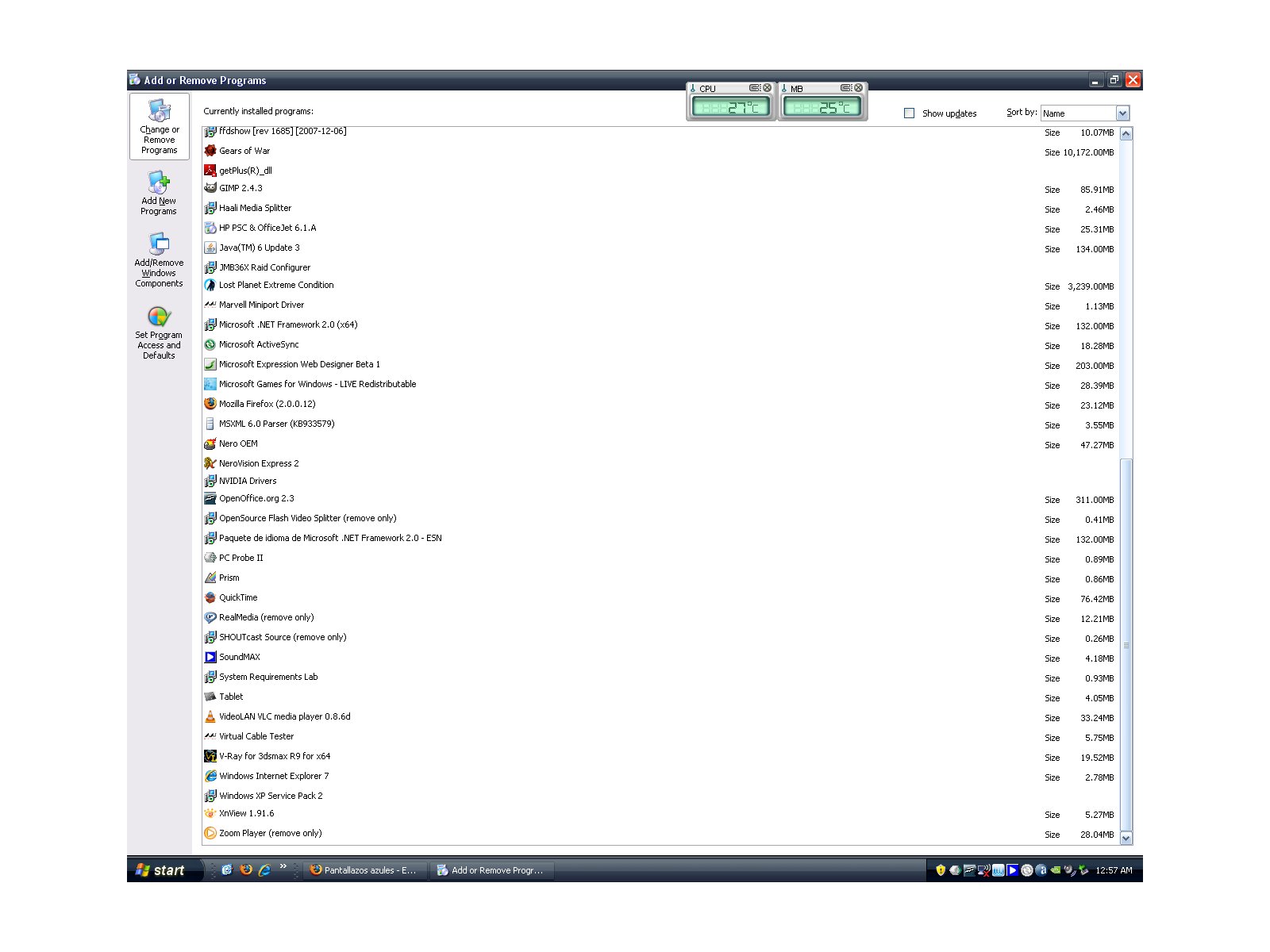Click the security shield tray icon

(x=941, y=870)
